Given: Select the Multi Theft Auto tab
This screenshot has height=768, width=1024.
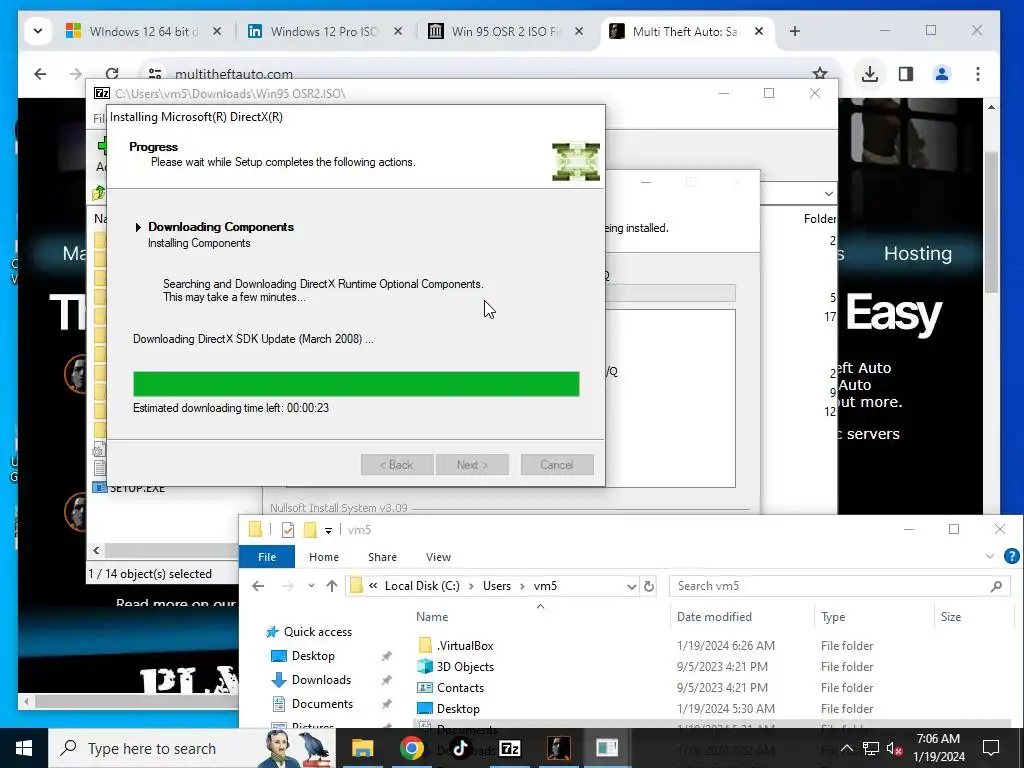Looking at the screenshot, I should tap(686, 31).
